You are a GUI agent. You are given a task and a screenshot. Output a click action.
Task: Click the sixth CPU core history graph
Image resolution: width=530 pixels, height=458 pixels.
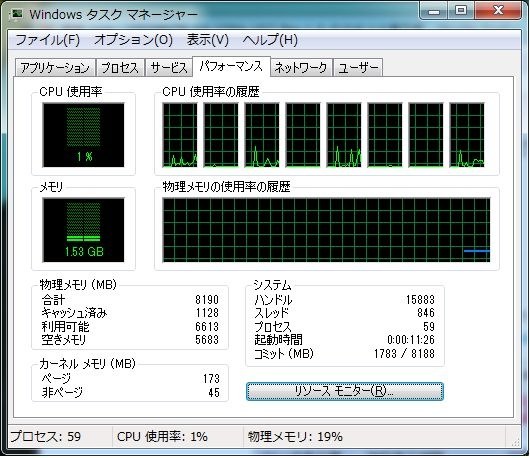(385, 135)
